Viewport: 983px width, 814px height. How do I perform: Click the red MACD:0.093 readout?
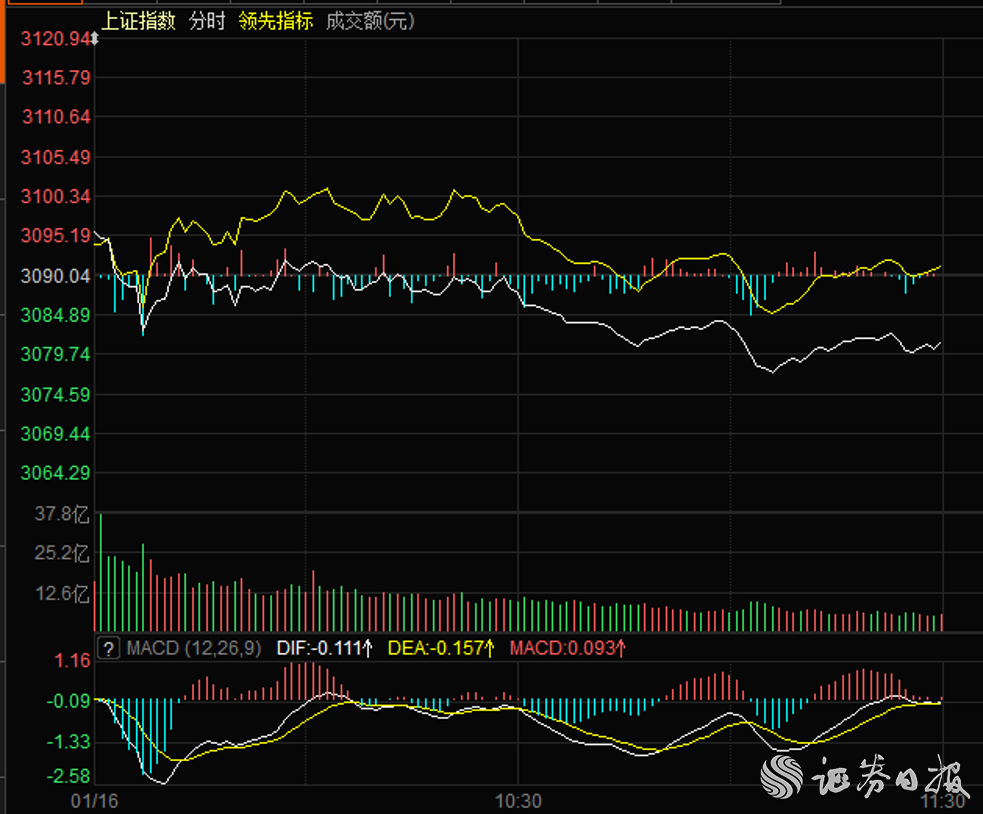click(561, 648)
